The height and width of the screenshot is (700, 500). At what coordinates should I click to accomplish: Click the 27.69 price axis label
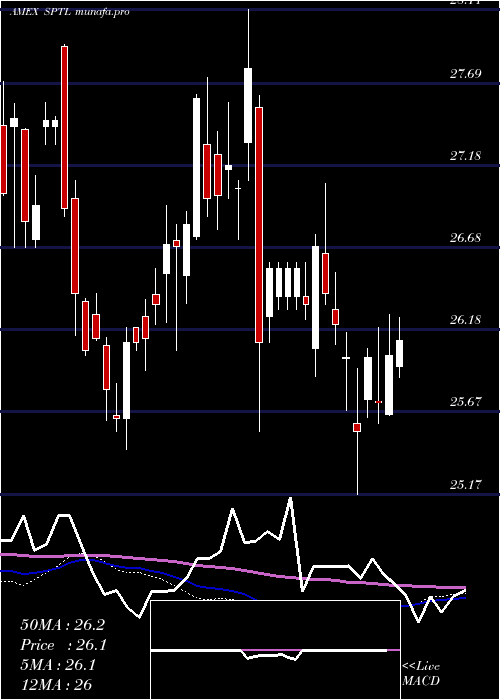466,74
